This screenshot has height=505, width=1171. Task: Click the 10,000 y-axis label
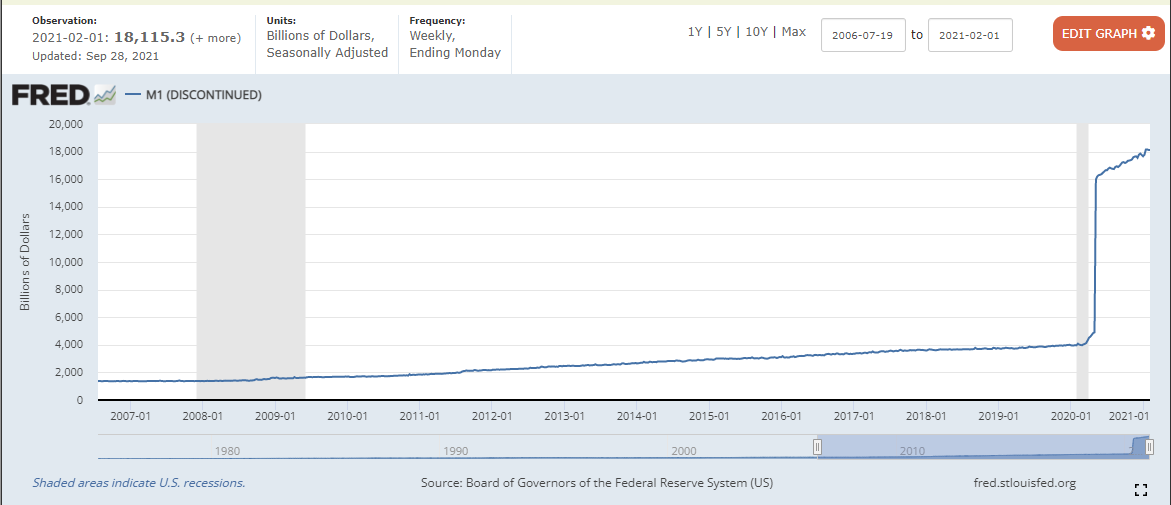[66, 262]
